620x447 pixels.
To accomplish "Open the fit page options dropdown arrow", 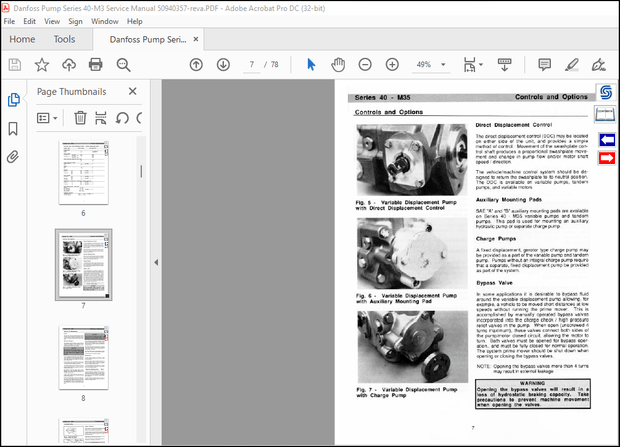I will pos(481,64).
